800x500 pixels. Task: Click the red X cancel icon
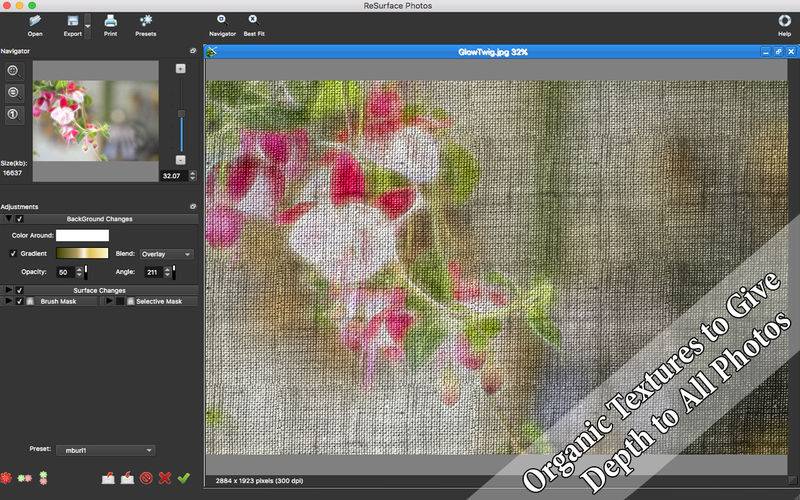164,478
